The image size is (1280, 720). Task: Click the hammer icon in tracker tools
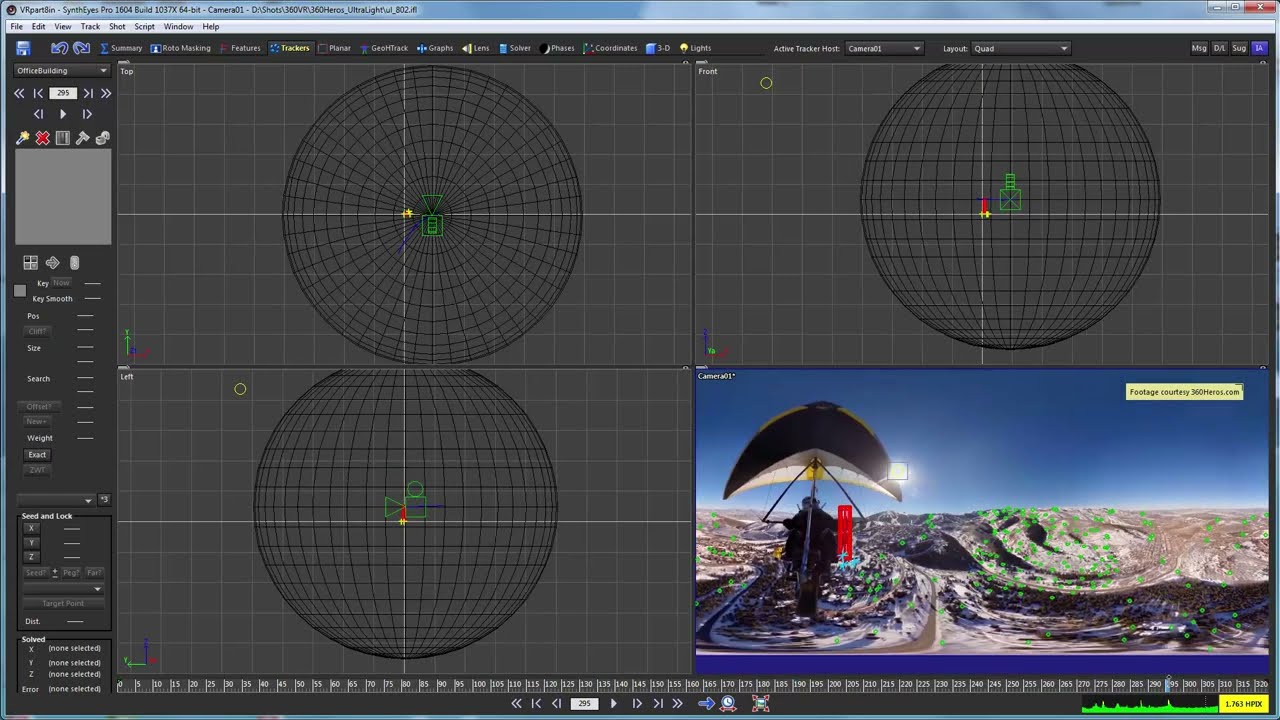pyautogui.click(x=82, y=138)
